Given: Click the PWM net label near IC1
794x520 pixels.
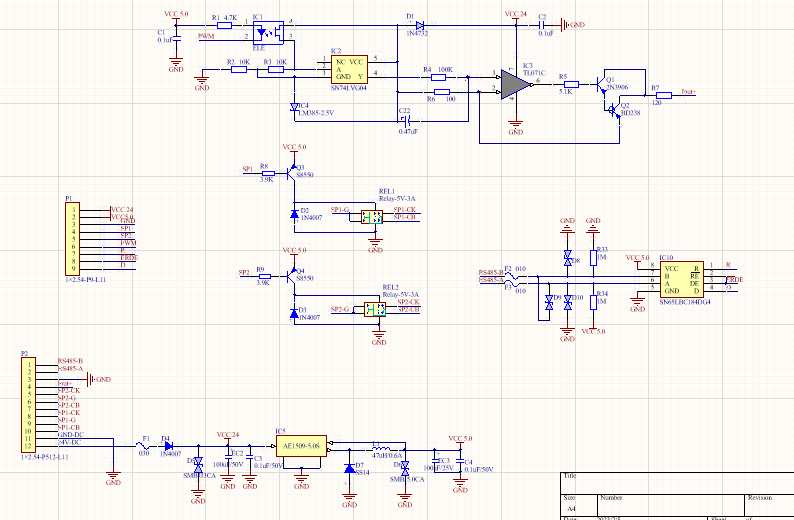Looking at the screenshot, I should (206, 36).
